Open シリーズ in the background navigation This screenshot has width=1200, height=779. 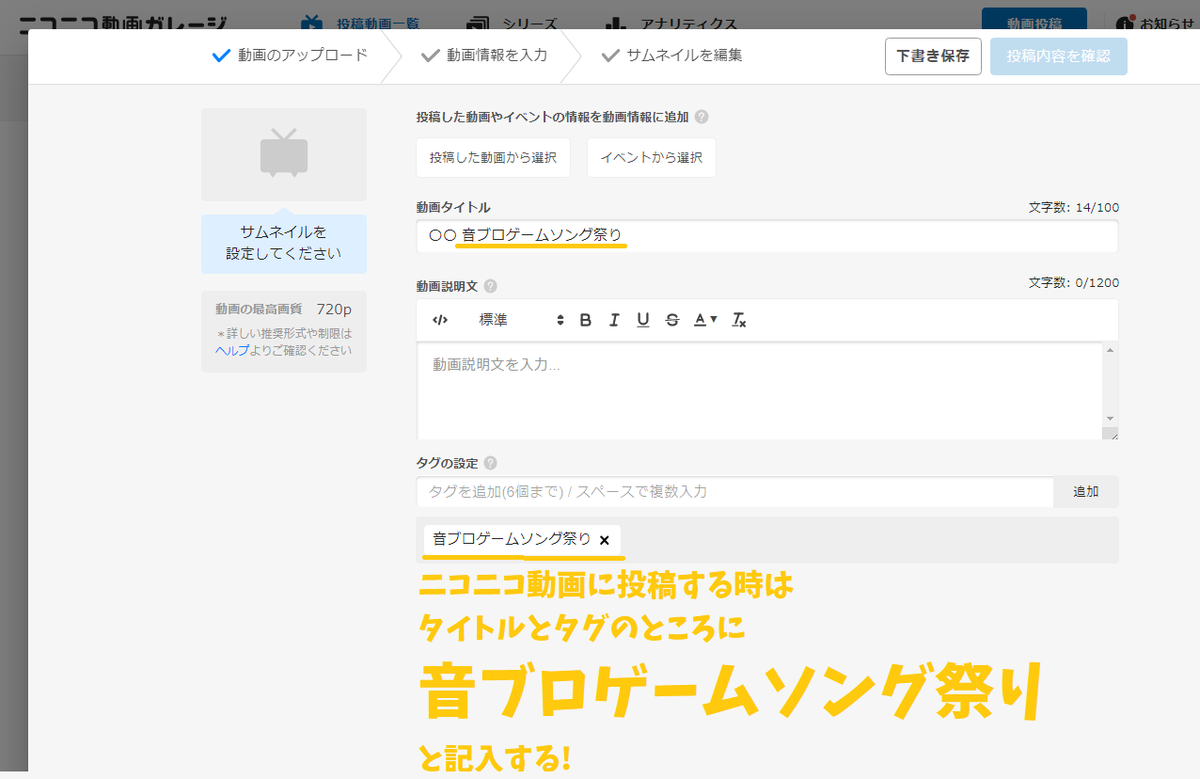click(513, 24)
